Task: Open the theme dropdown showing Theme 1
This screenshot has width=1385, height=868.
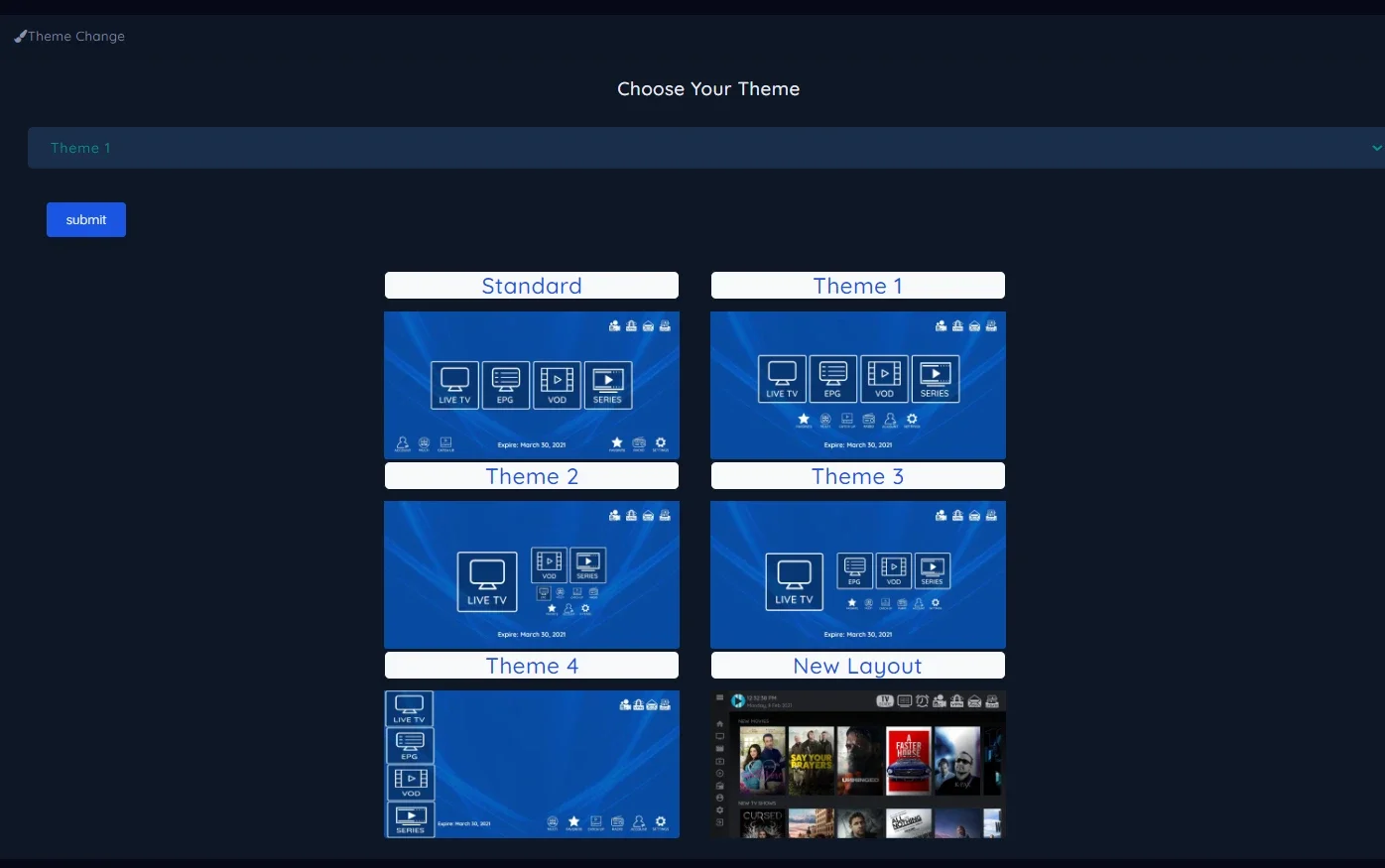Action: pyautogui.click(x=706, y=148)
